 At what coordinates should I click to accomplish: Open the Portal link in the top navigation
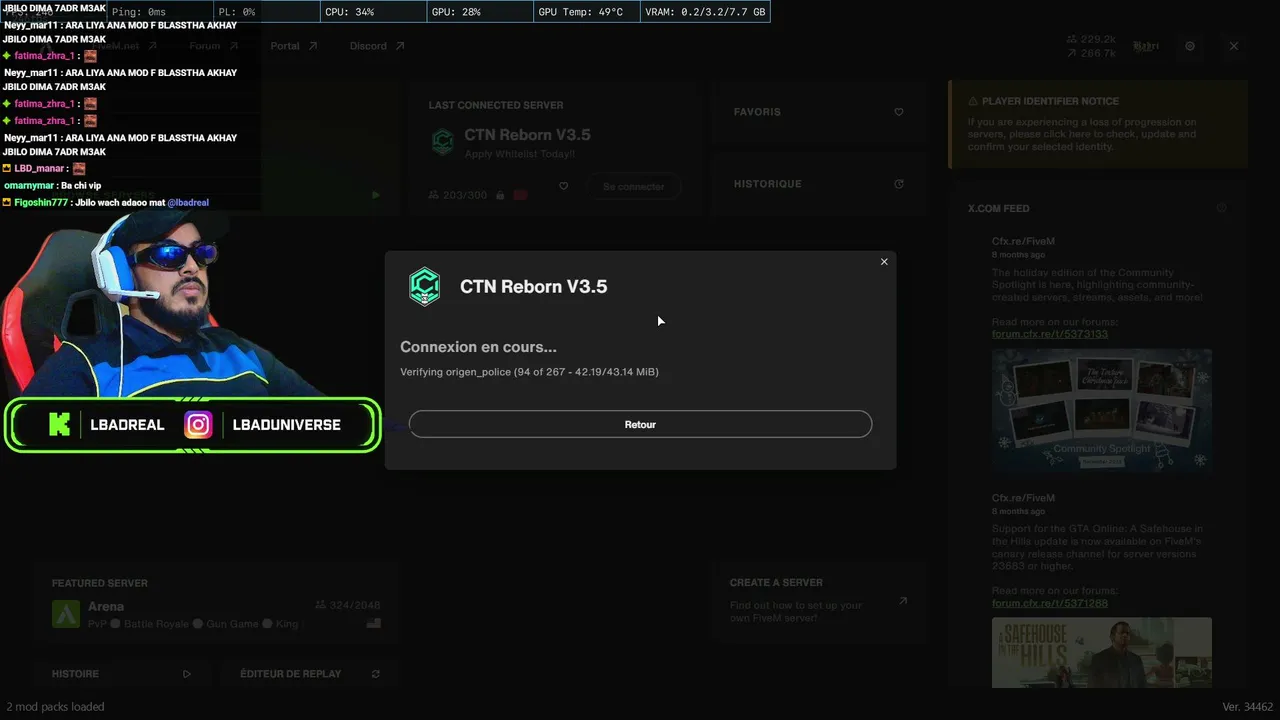pyautogui.click(x=293, y=46)
